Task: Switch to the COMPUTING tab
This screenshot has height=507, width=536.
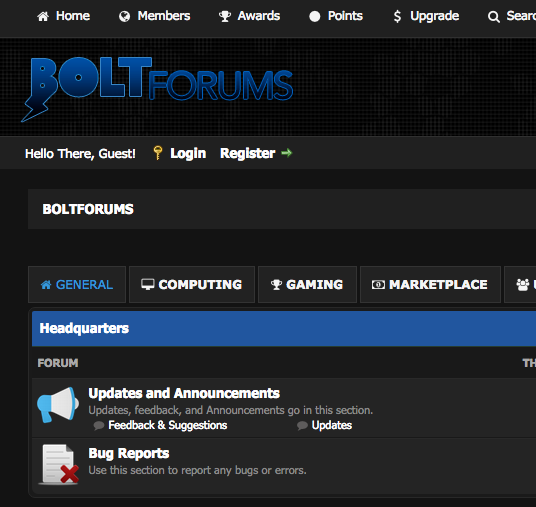Action: coord(192,284)
